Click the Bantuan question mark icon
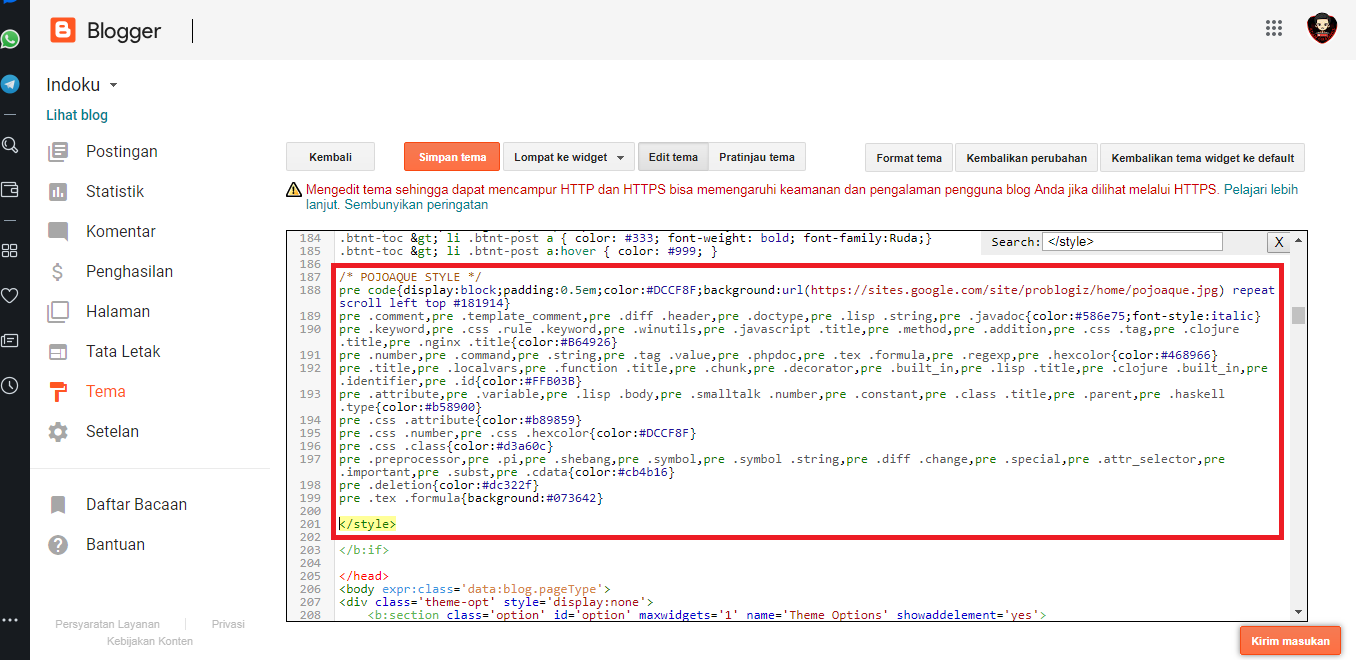The width and height of the screenshot is (1356, 660). pyautogui.click(x=58, y=545)
